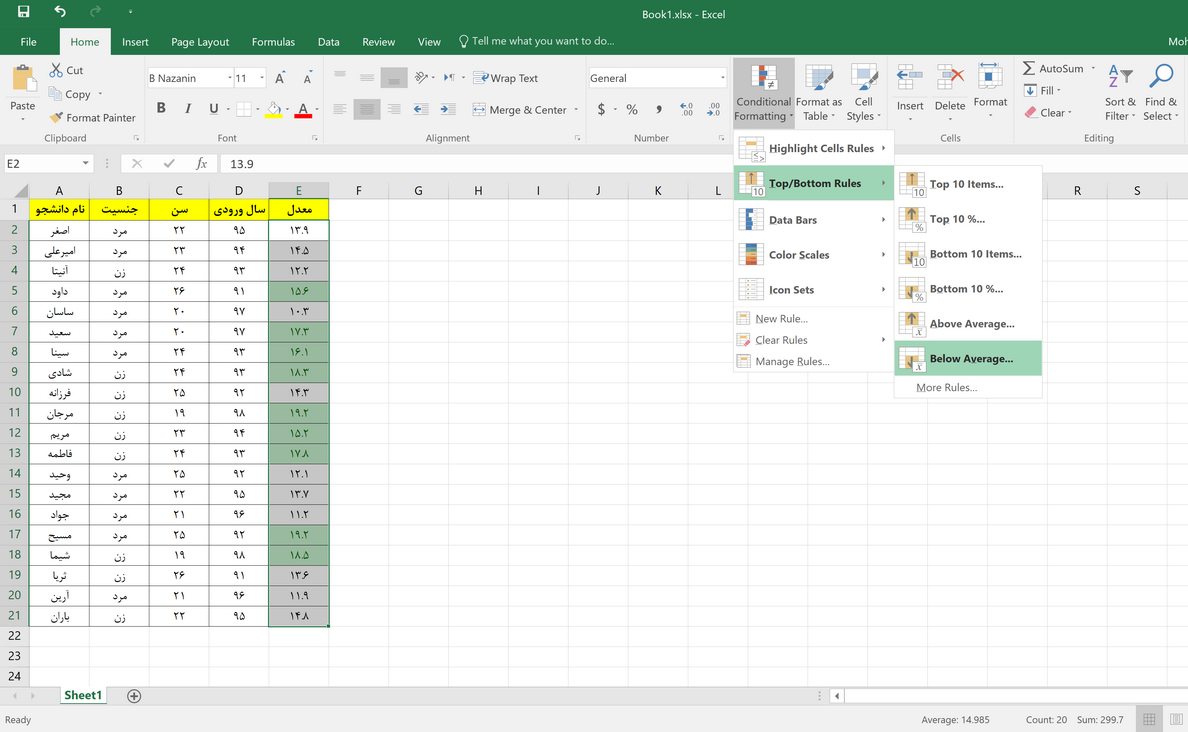Click the Format Painter brush icon
This screenshot has width=1188, height=732.
[x=56, y=118]
